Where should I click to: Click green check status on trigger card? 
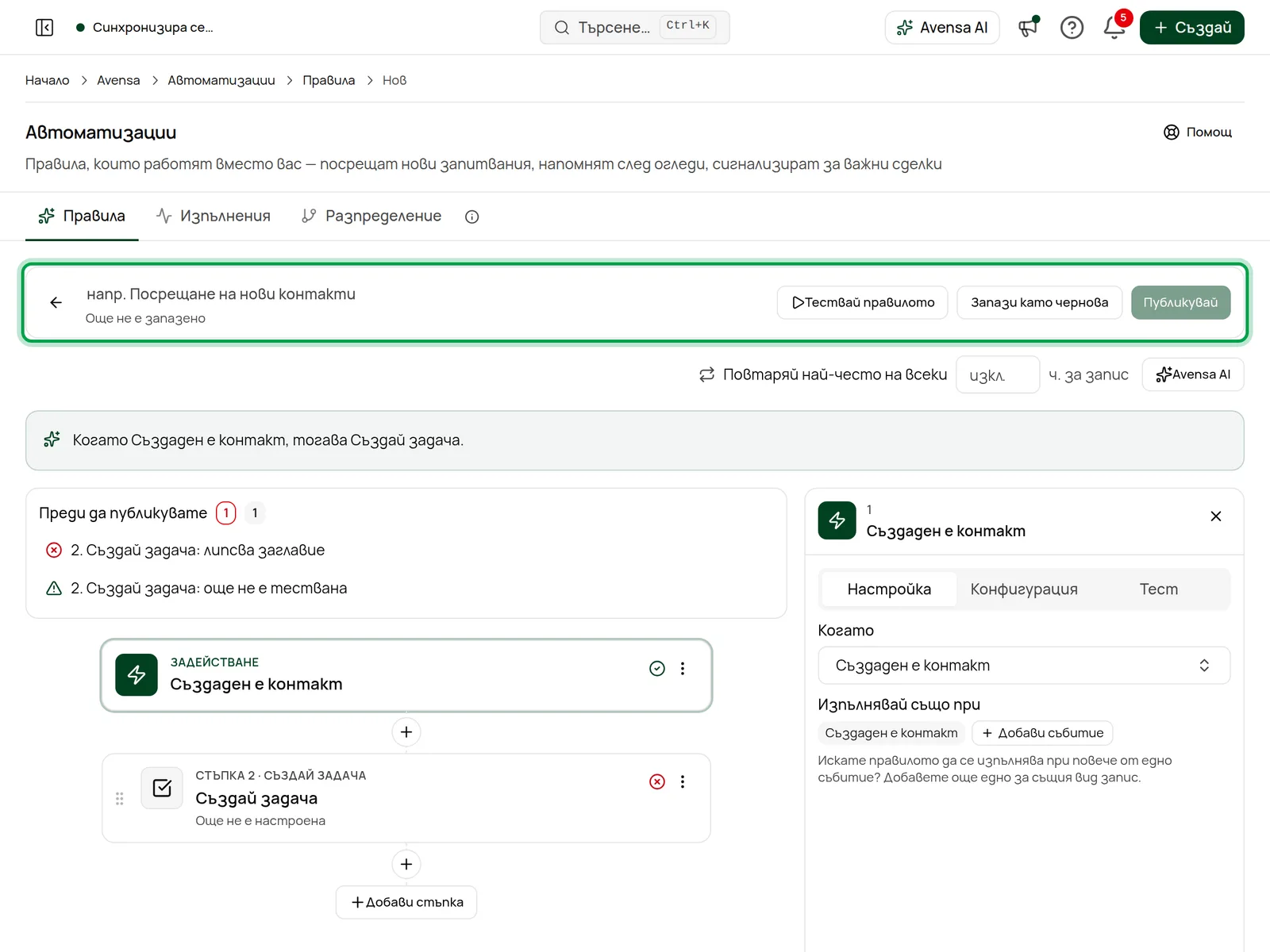tap(657, 669)
